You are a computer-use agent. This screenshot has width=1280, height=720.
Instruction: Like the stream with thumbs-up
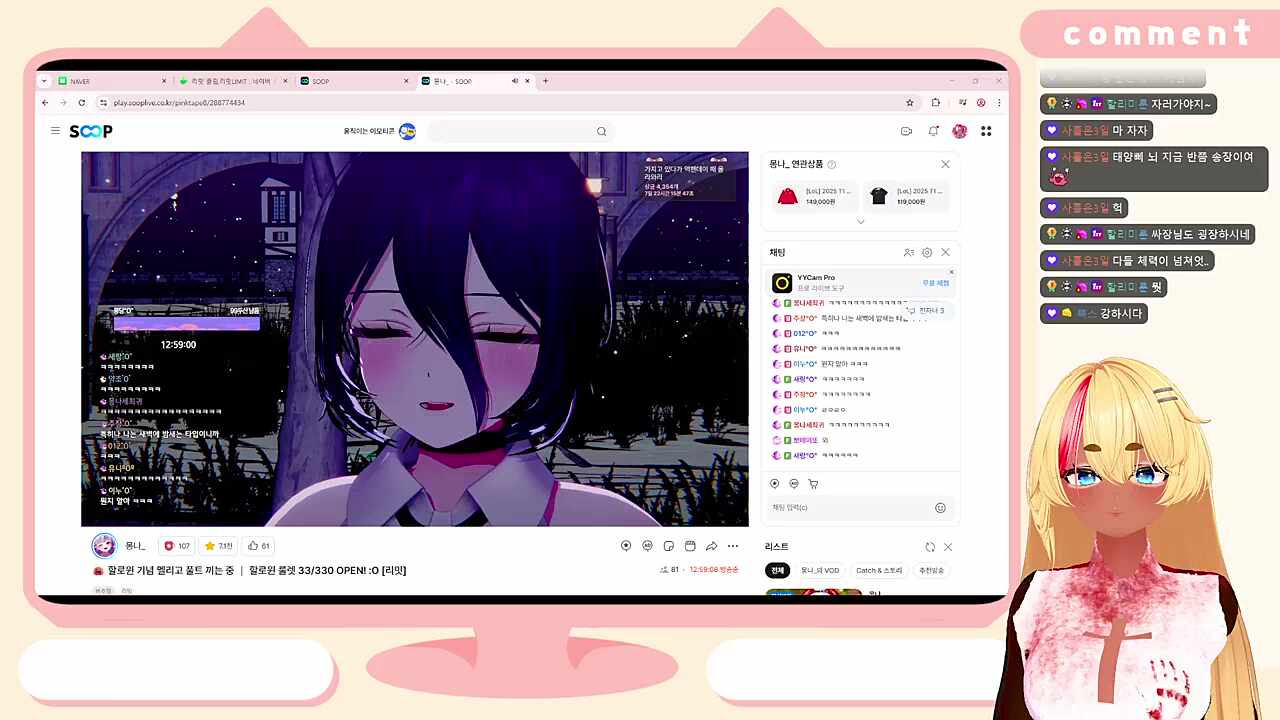coord(260,546)
